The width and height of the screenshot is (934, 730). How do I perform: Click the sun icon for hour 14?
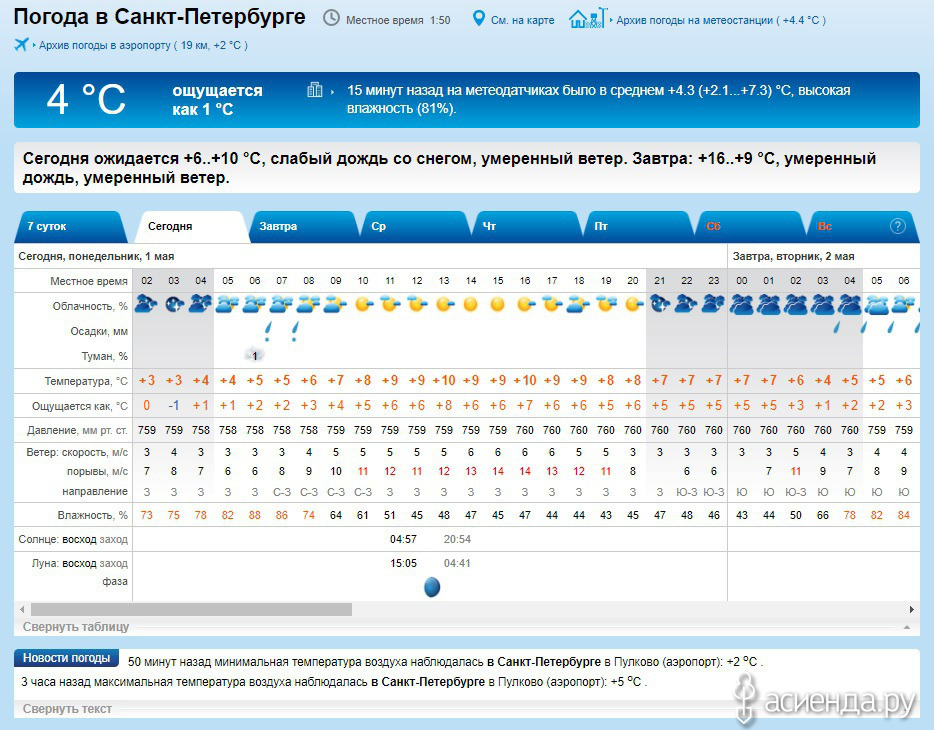[x=471, y=305]
